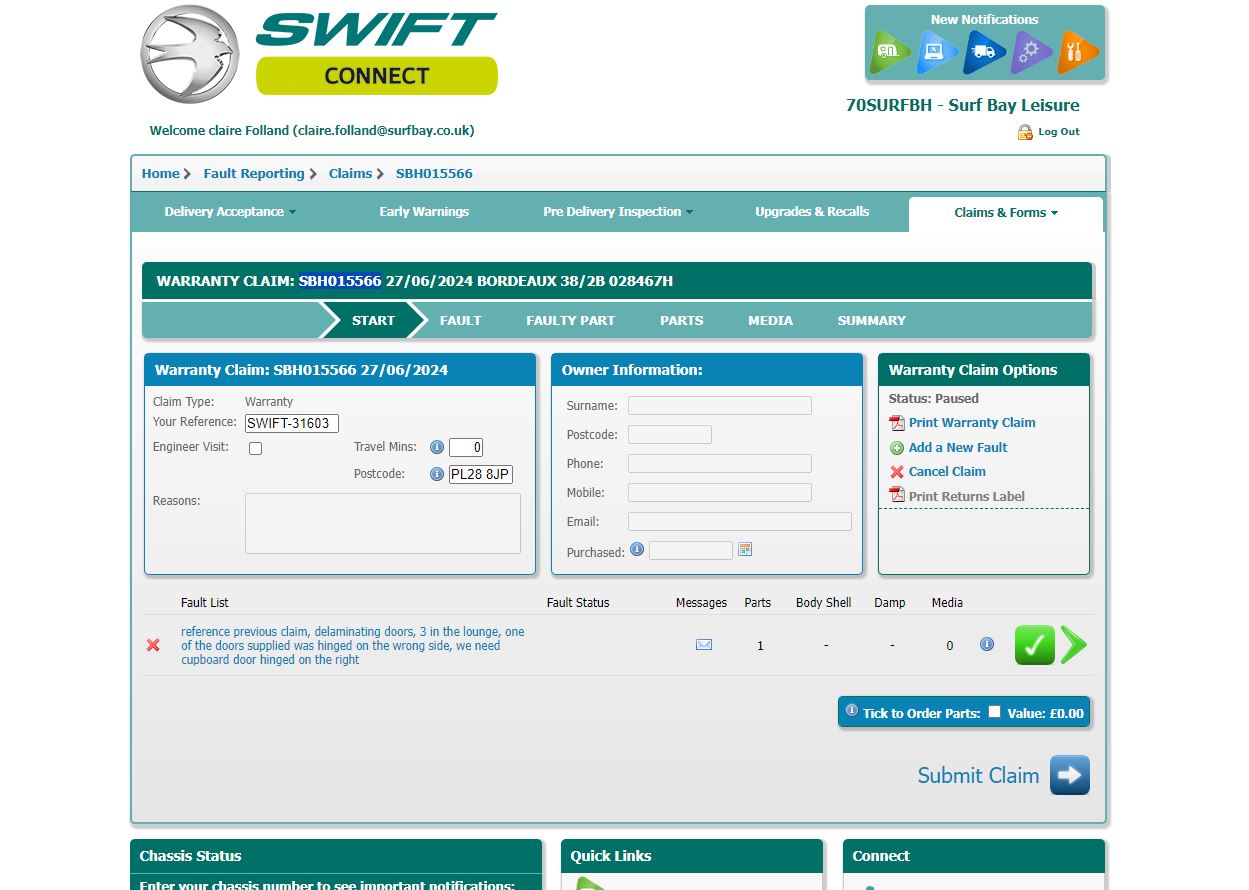Click the owner Mobile field
Screen dimensions: 1249x890
(x=720, y=493)
